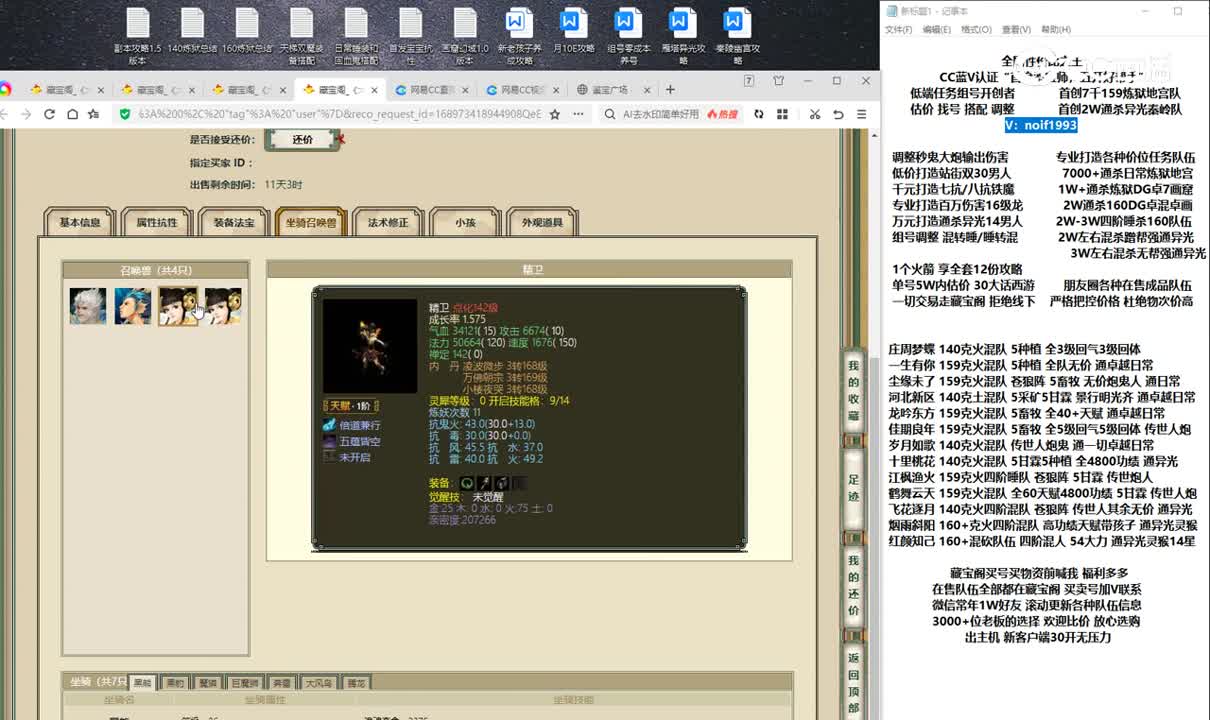The width and height of the screenshot is (1210, 720).
Task: Click the 热搜 hot search button
Action: tap(720, 114)
